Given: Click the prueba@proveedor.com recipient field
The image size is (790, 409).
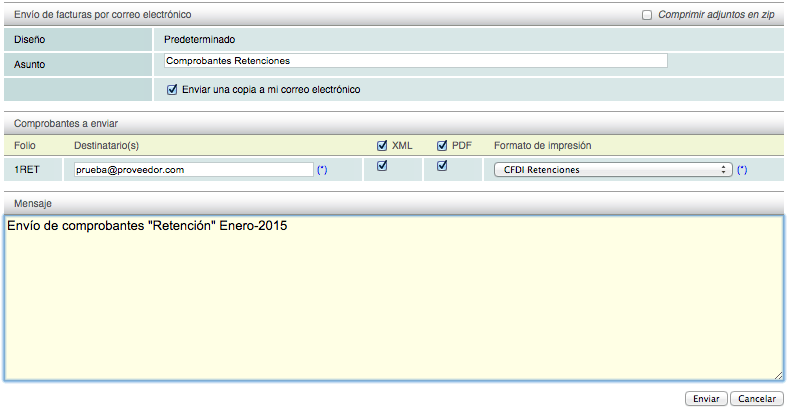Looking at the screenshot, I should click(x=193, y=169).
